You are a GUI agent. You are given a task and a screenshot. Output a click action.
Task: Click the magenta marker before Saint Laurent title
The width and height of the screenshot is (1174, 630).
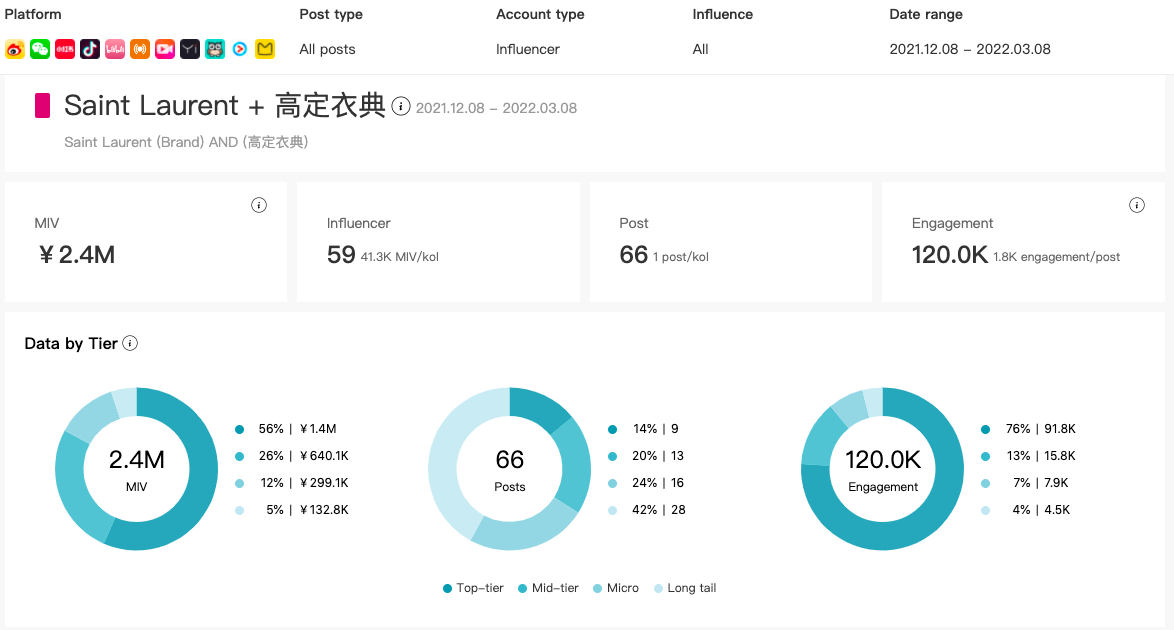click(43, 106)
